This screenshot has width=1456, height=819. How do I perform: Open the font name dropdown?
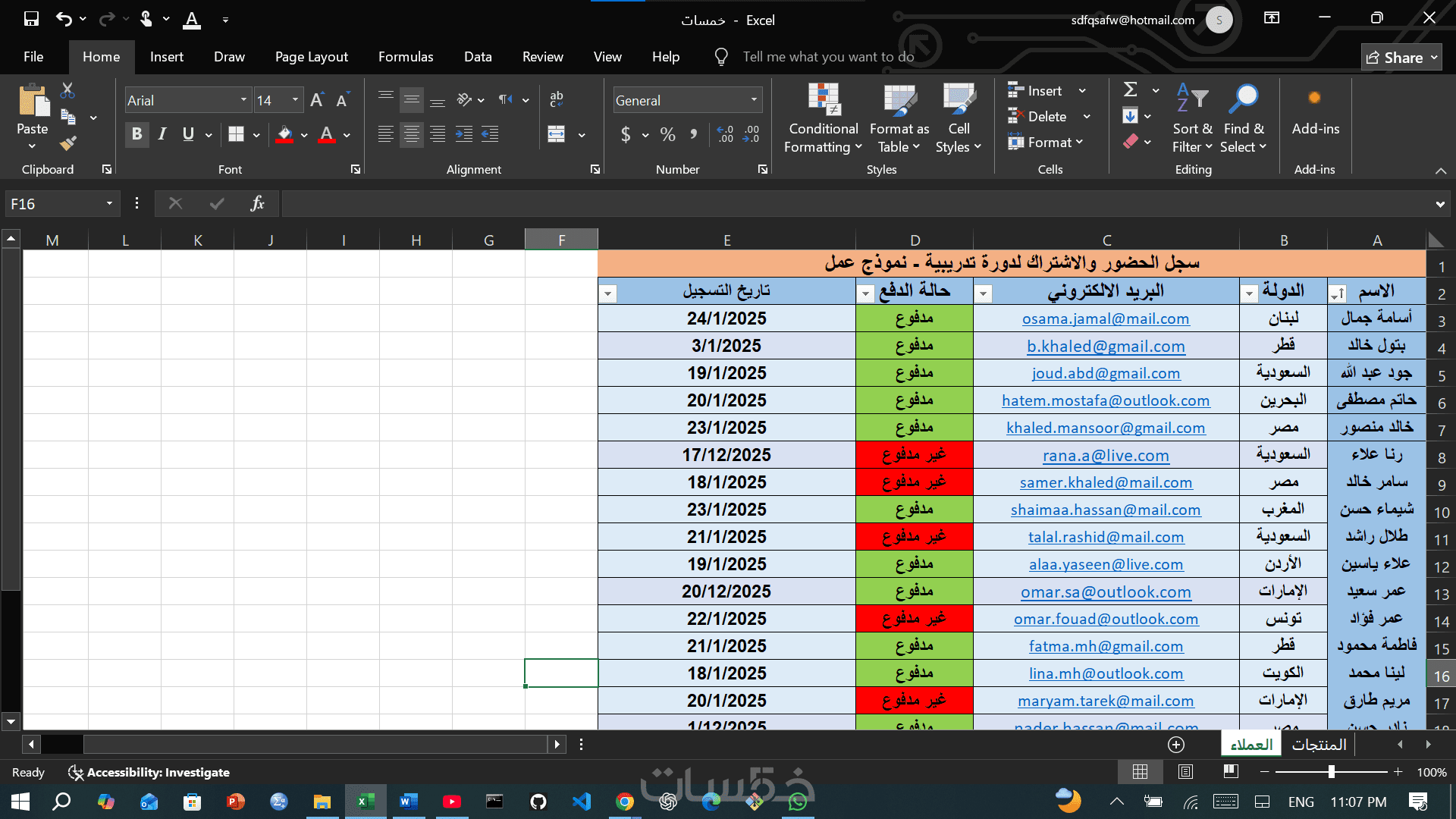click(243, 100)
